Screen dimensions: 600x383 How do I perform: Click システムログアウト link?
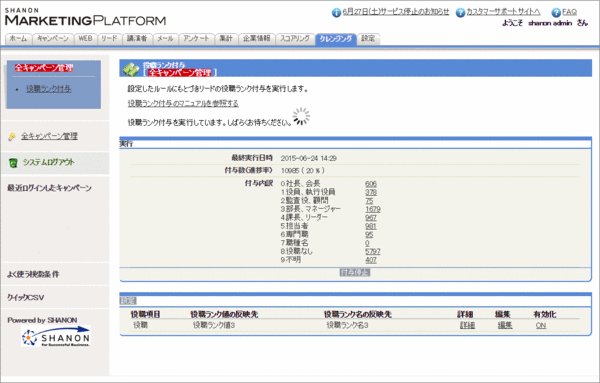tap(49, 162)
